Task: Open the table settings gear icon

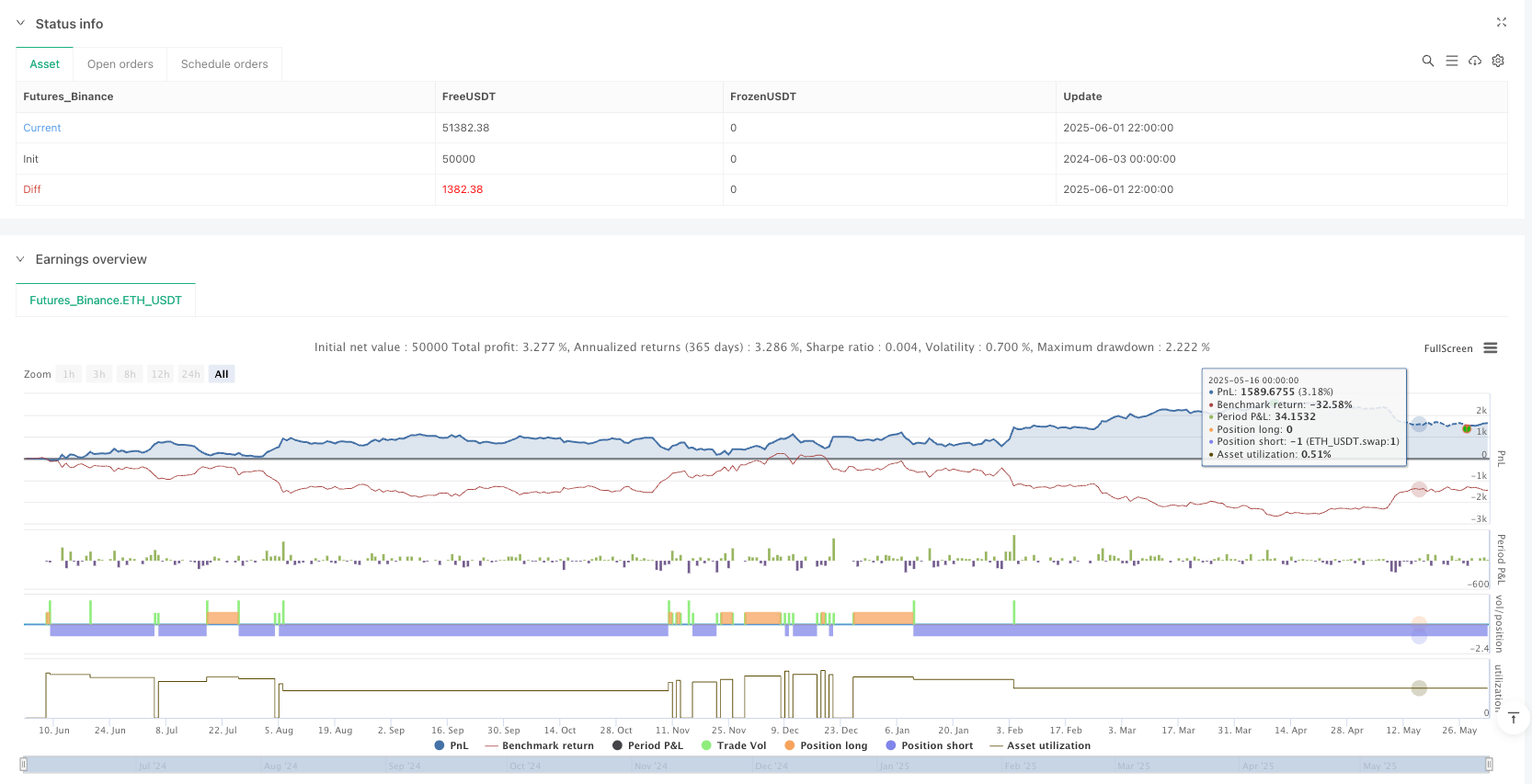Action: pos(1498,61)
